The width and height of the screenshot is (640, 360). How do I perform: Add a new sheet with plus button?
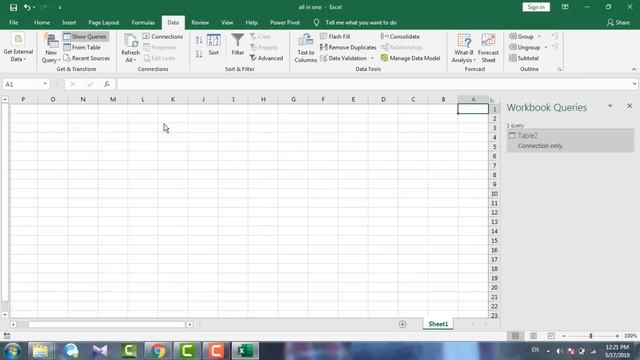(402, 324)
